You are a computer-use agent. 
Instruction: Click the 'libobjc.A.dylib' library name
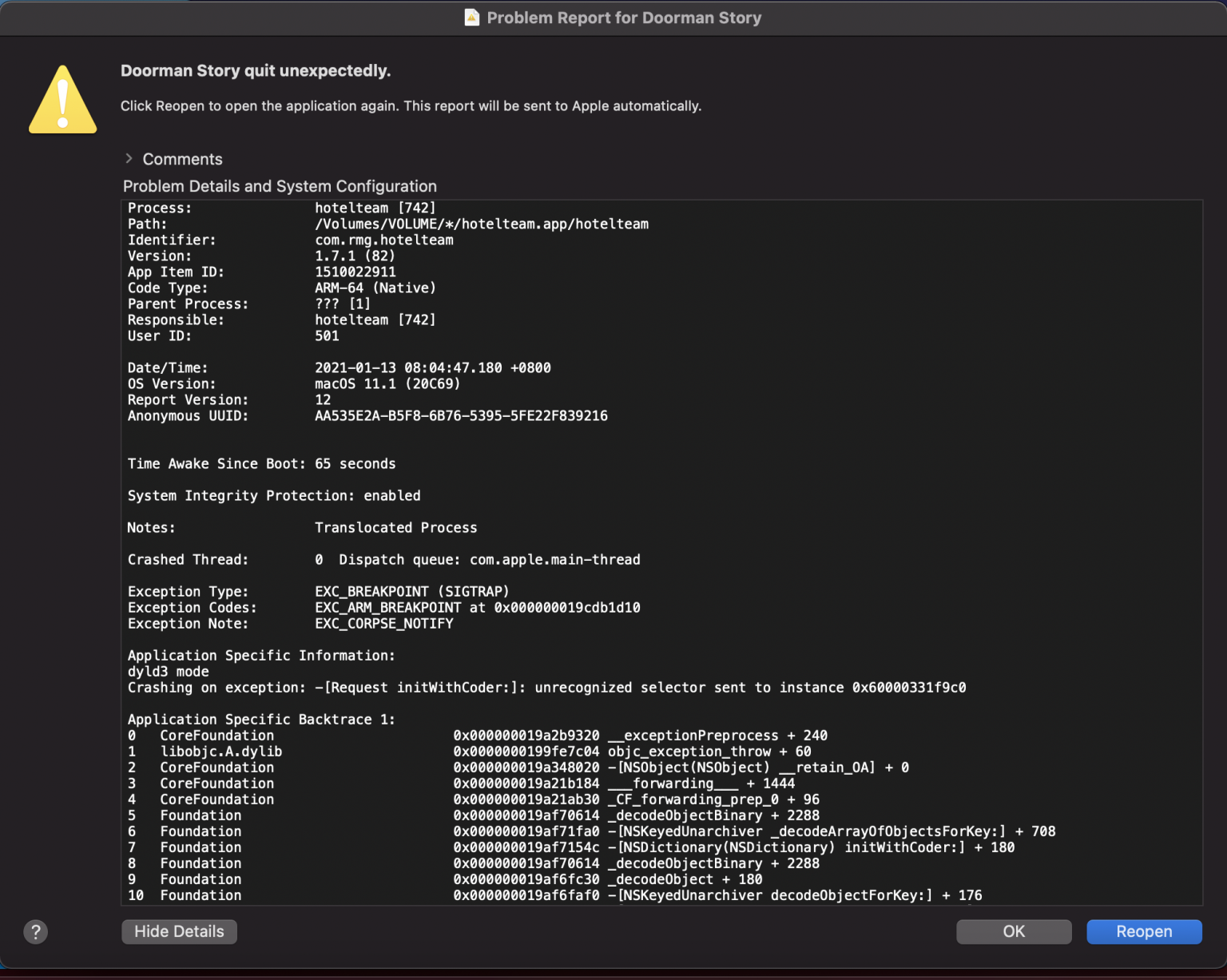pyautogui.click(x=221, y=752)
